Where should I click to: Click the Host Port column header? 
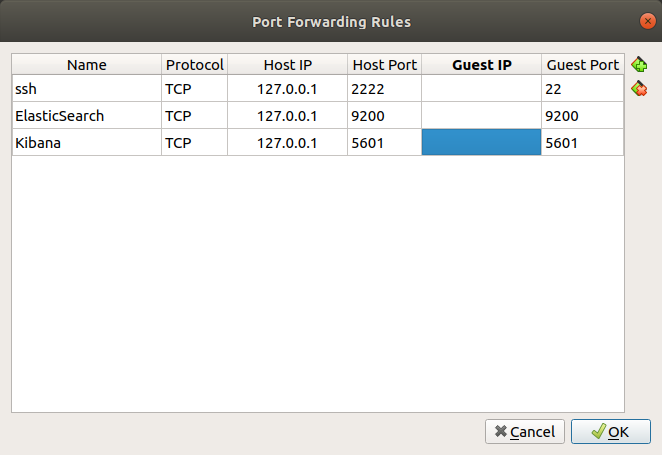[385, 65]
